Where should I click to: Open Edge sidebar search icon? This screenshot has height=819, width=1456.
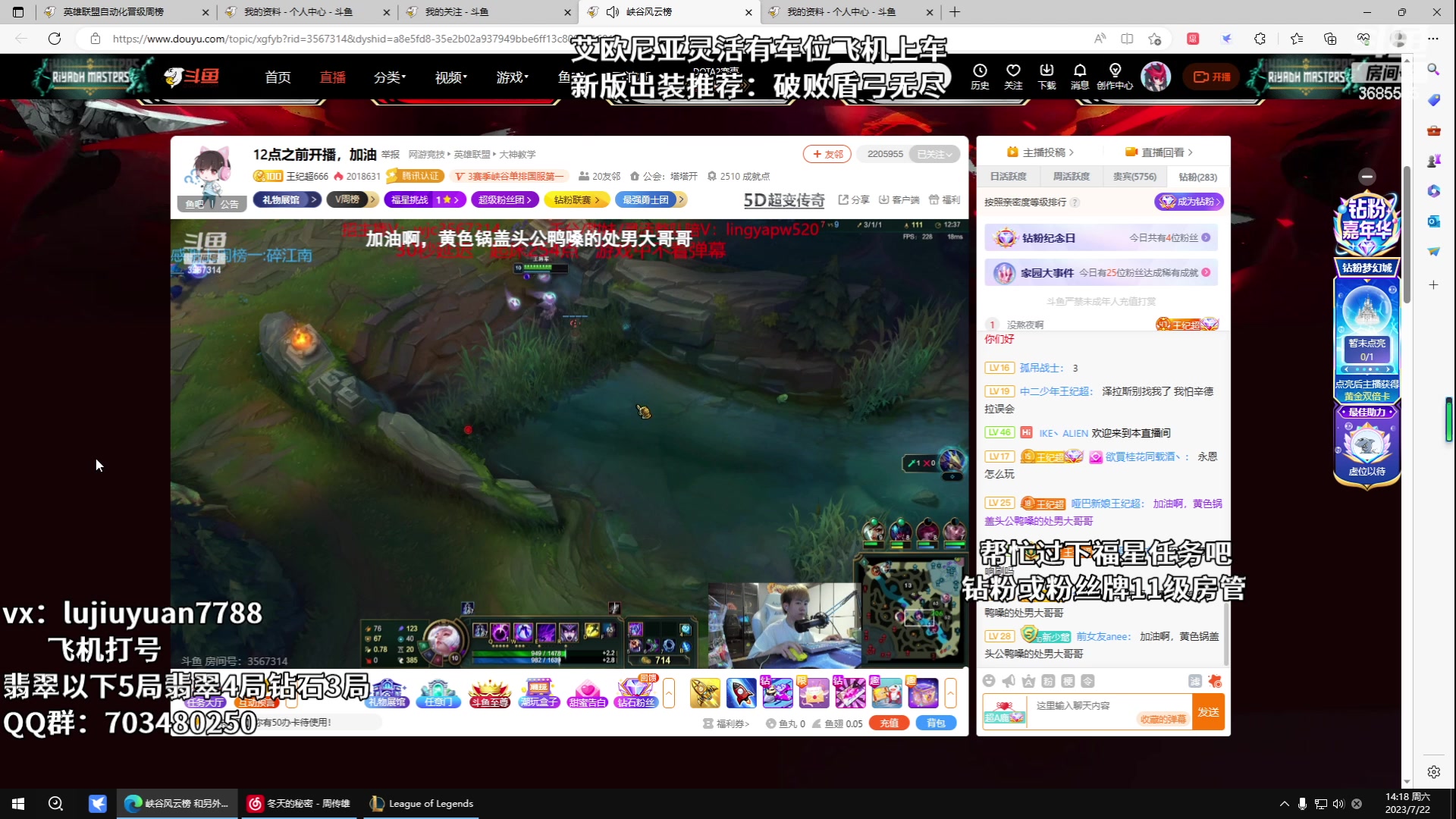point(1433,69)
